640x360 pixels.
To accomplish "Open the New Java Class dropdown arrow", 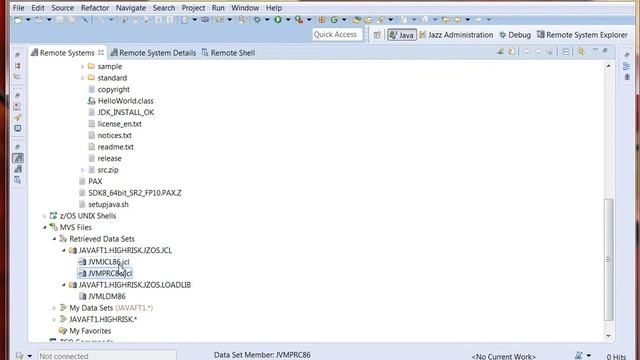I will [x=344, y=20].
